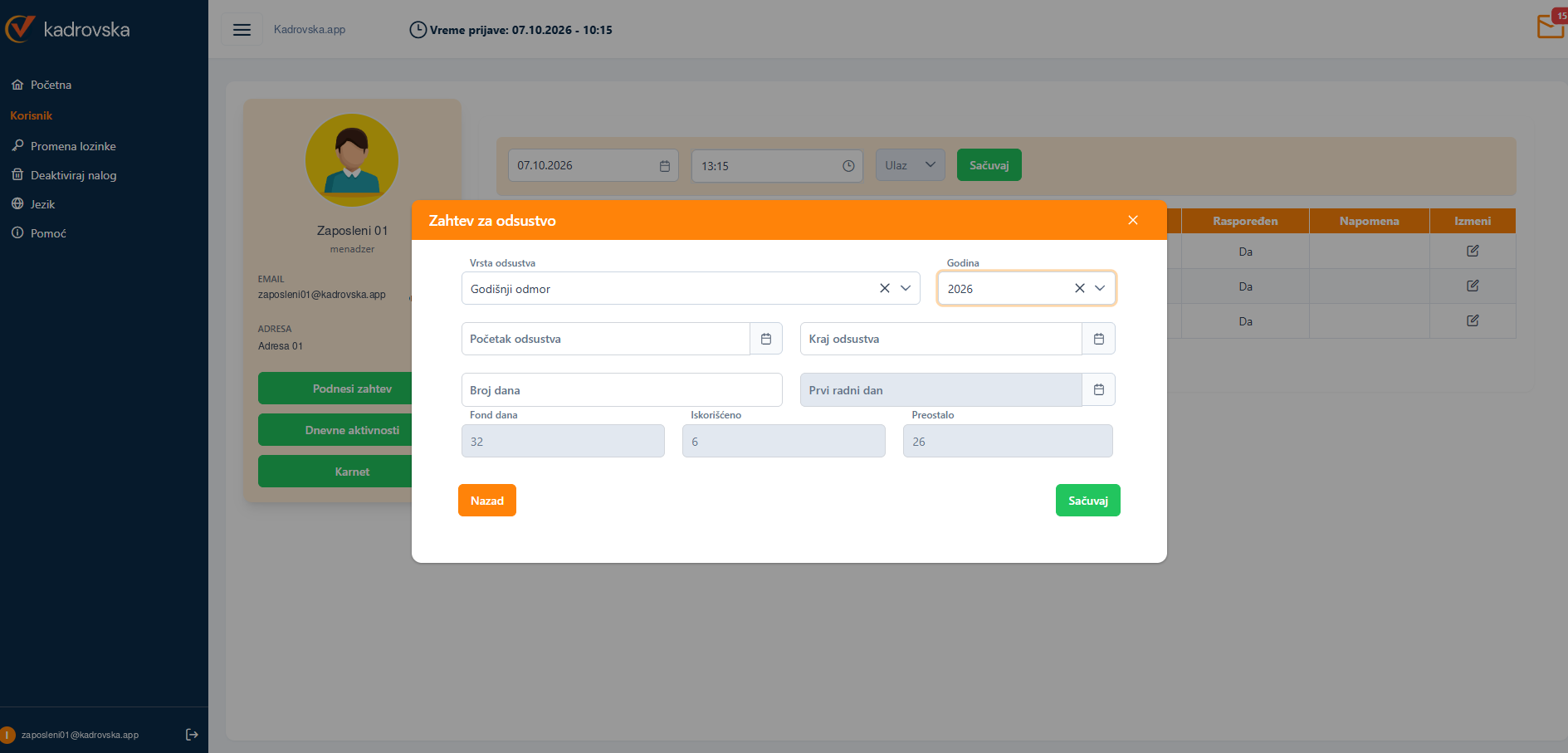Open clock icon in 13:15 time field
Image resolution: width=1568 pixels, height=753 pixels.
coord(848,166)
